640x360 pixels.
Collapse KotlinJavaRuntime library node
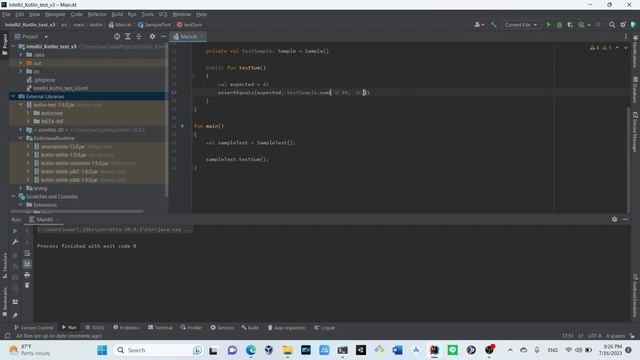[x=20, y=138]
